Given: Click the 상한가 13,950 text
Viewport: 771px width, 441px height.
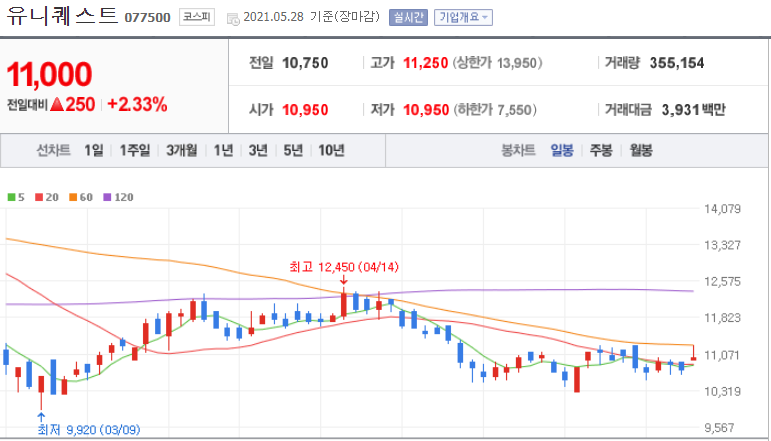Looking at the screenshot, I should click(x=498, y=63).
